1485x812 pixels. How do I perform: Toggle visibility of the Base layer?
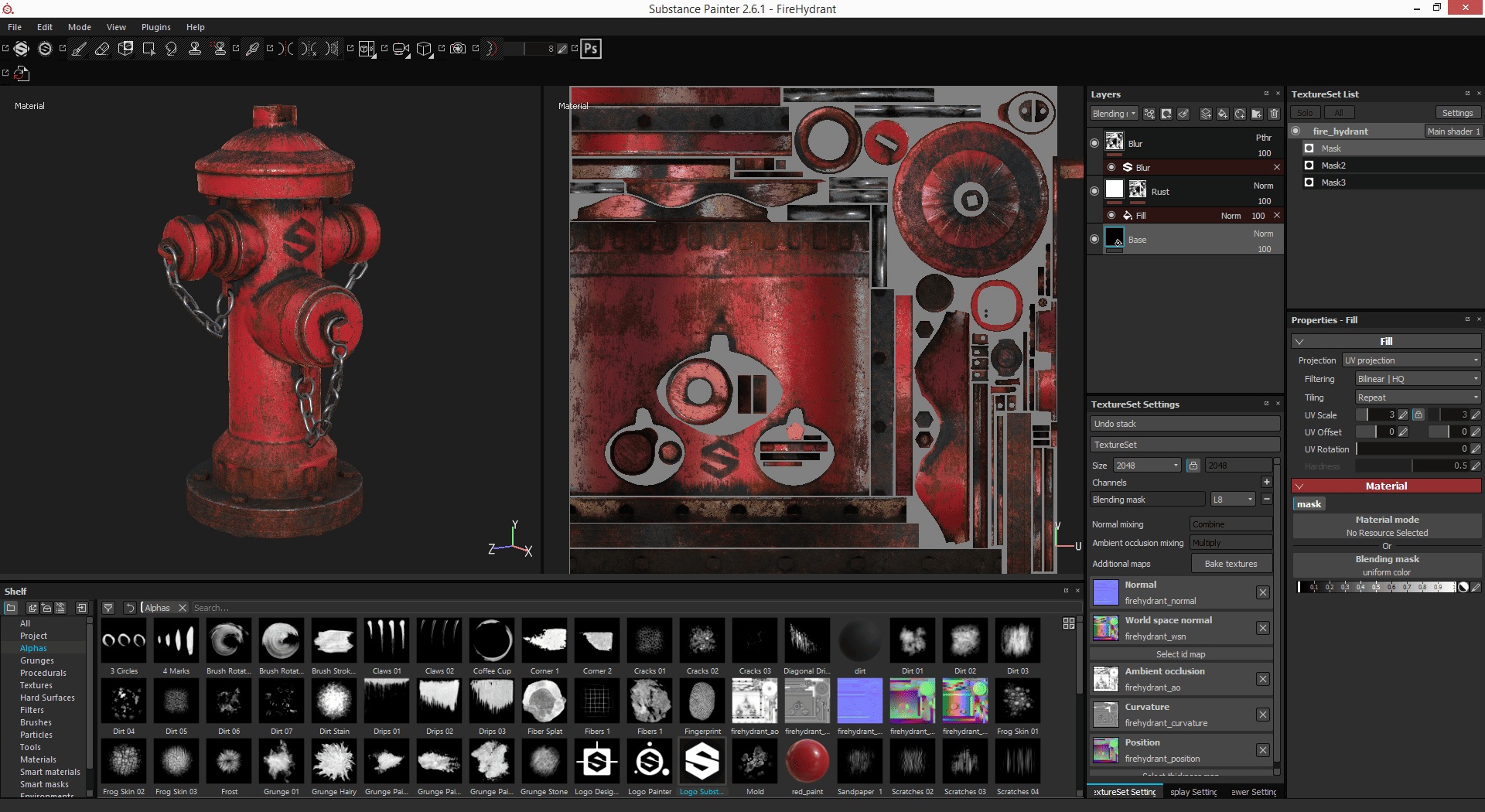click(1094, 239)
